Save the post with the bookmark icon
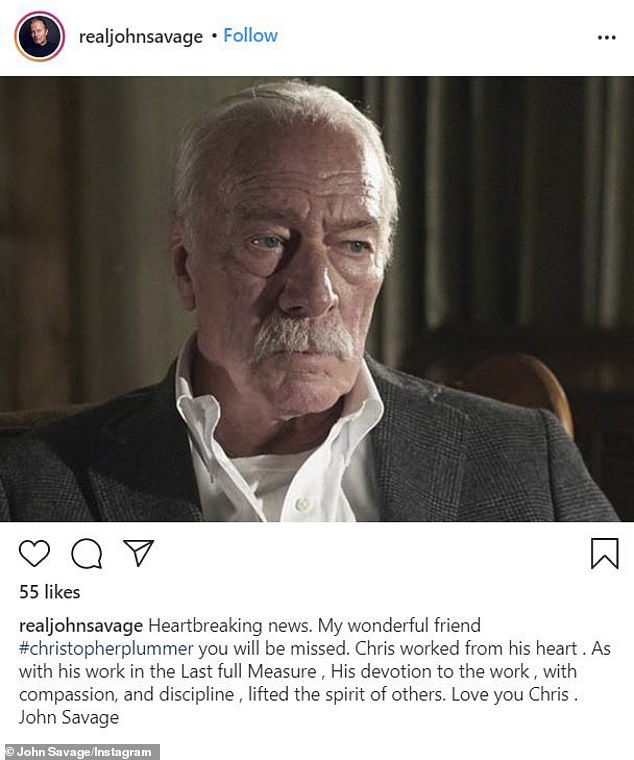This screenshot has height=760, width=634. click(x=604, y=554)
